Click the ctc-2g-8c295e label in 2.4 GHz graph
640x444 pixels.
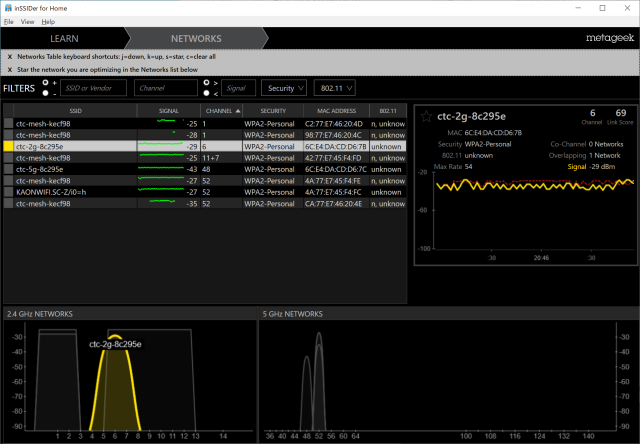click(x=115, y=344)
